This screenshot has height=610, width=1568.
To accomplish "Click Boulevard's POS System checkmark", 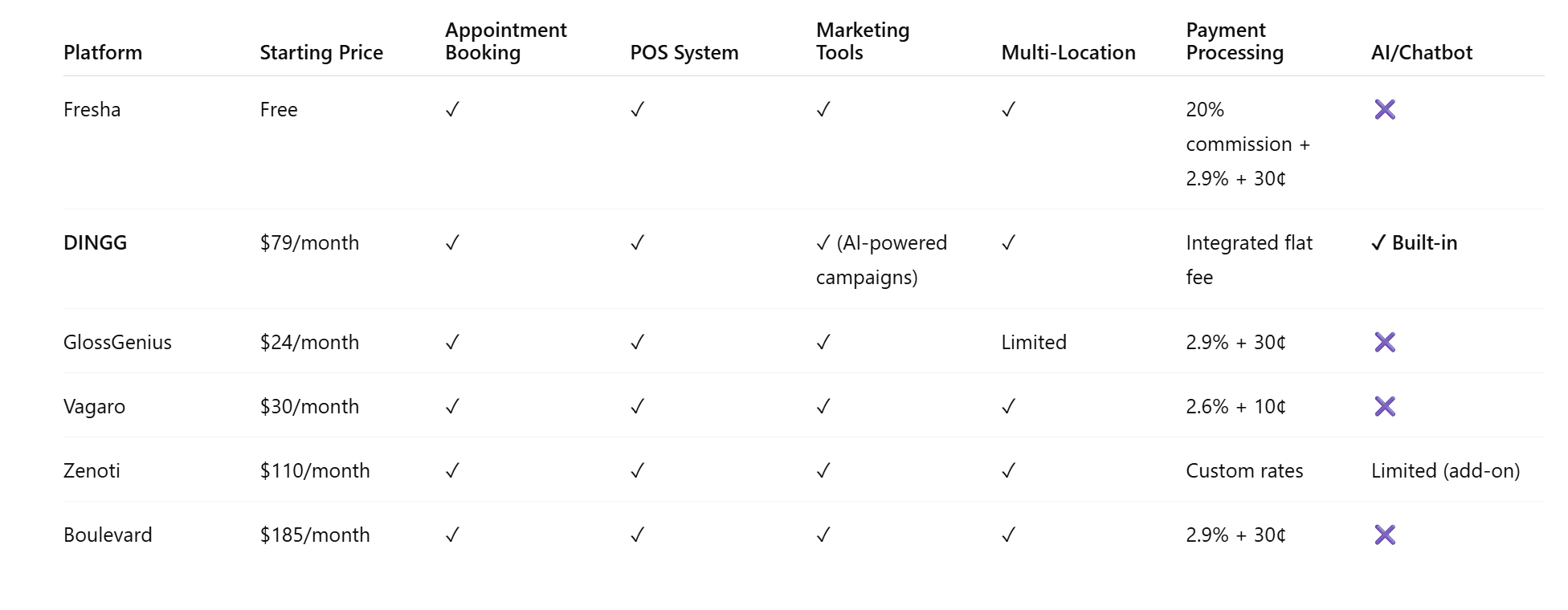I will pyautogui.click(x=637, y=535).
